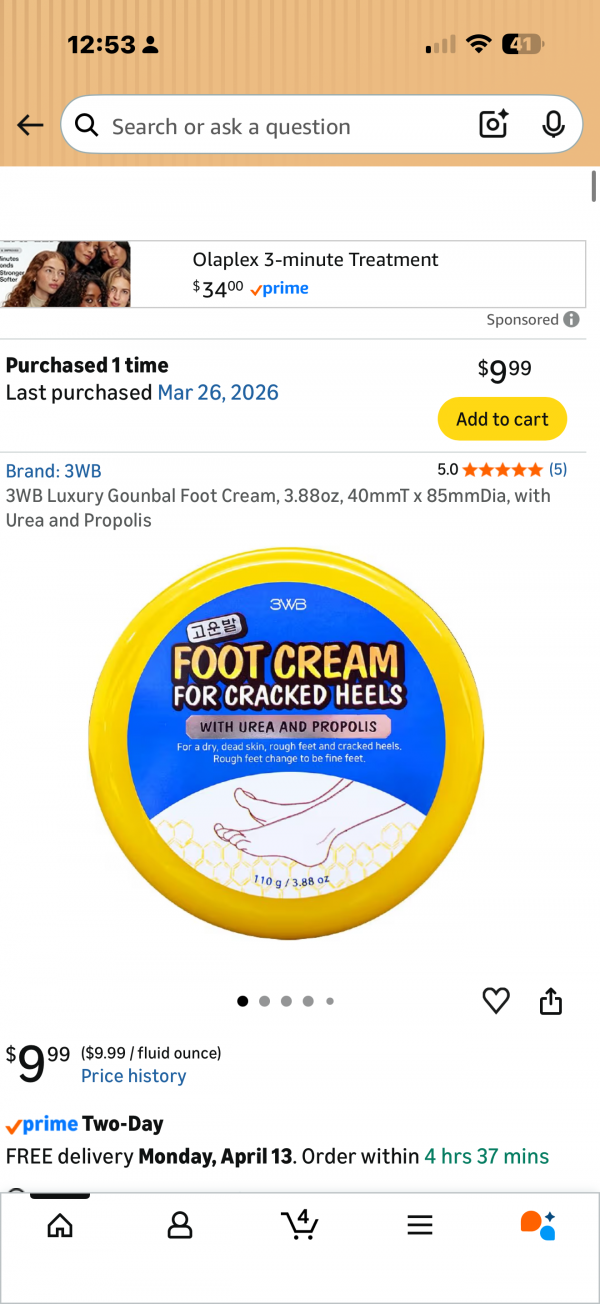600x1304 pixels.
Task: Open the Rufus AI assistant icon
Action: 538,1225
